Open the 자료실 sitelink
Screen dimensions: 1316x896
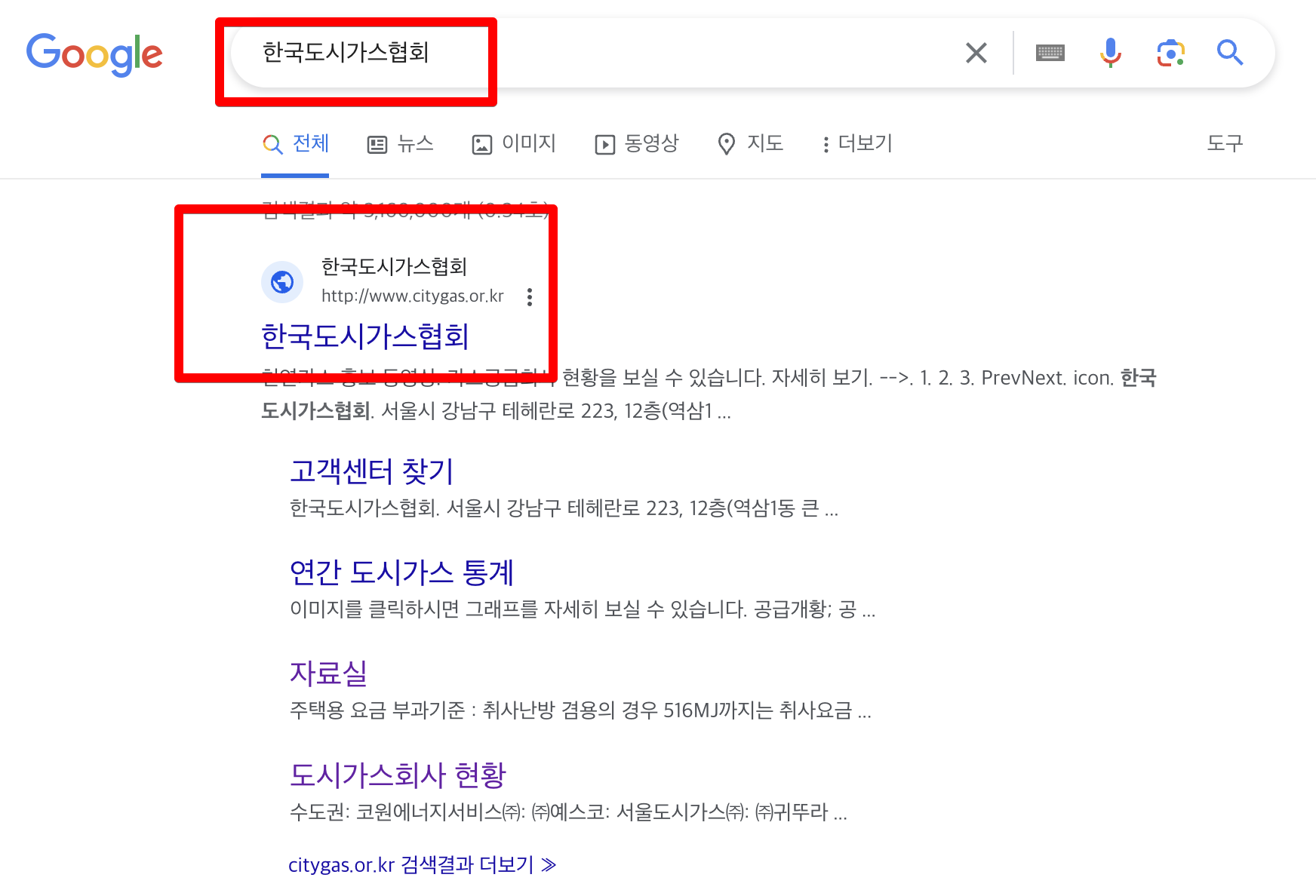328,674
